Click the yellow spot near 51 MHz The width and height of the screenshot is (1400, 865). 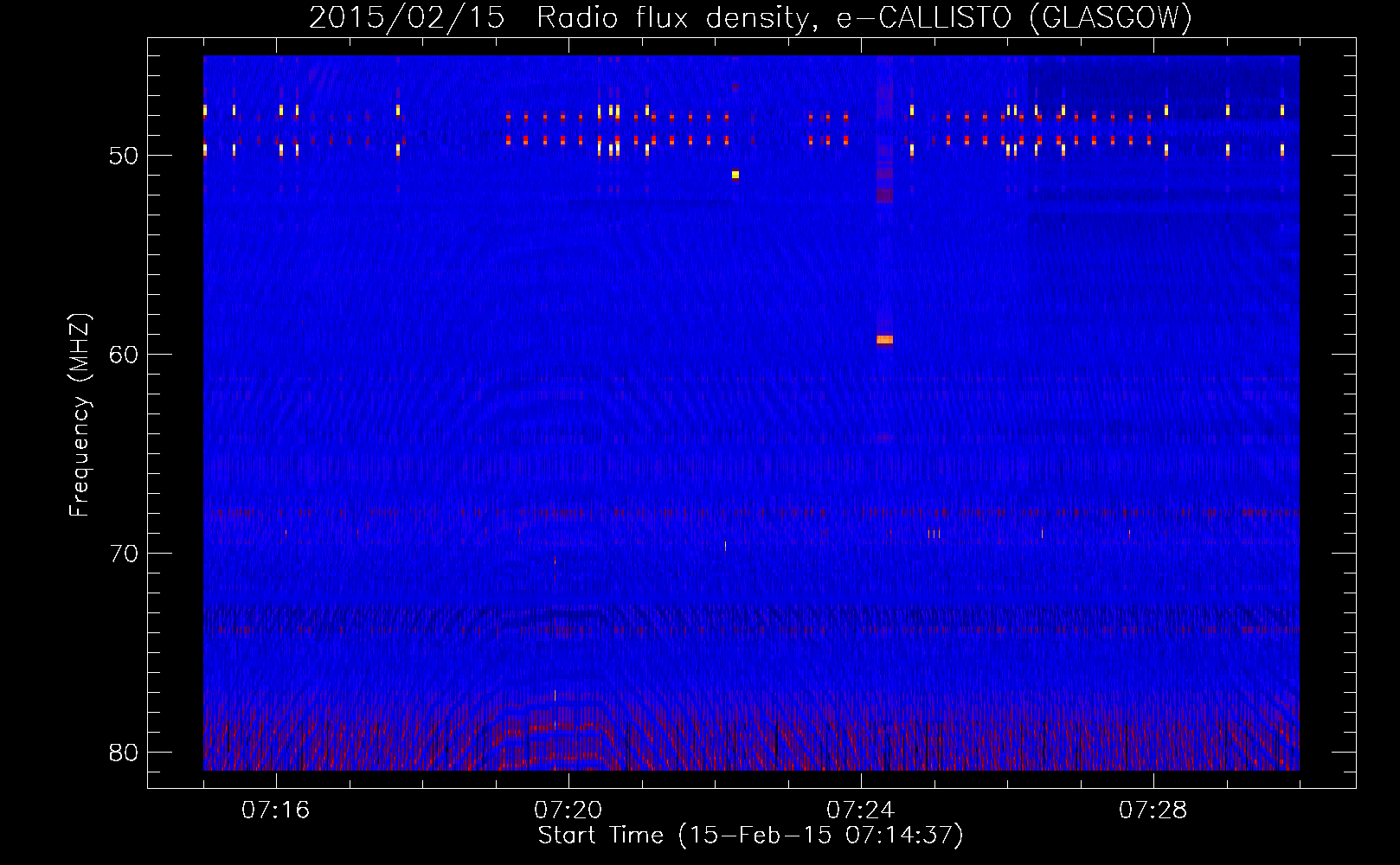tap(735, 175)
